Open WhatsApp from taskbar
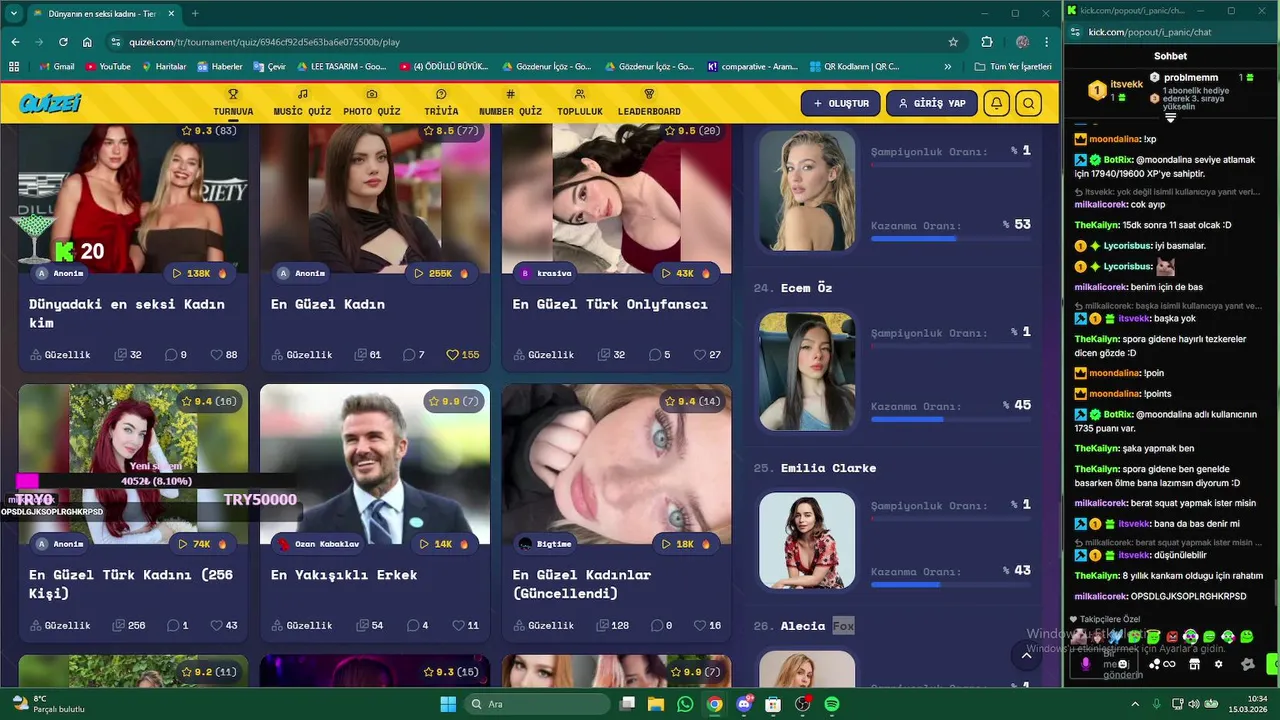This screenshot has height=720, width=1280. 685,704
